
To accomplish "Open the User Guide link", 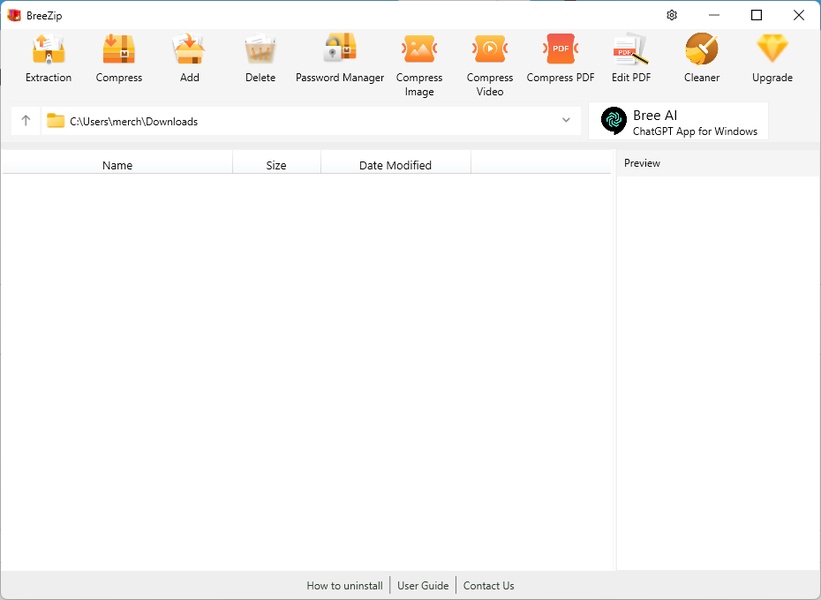I will (x=423, y=586).
